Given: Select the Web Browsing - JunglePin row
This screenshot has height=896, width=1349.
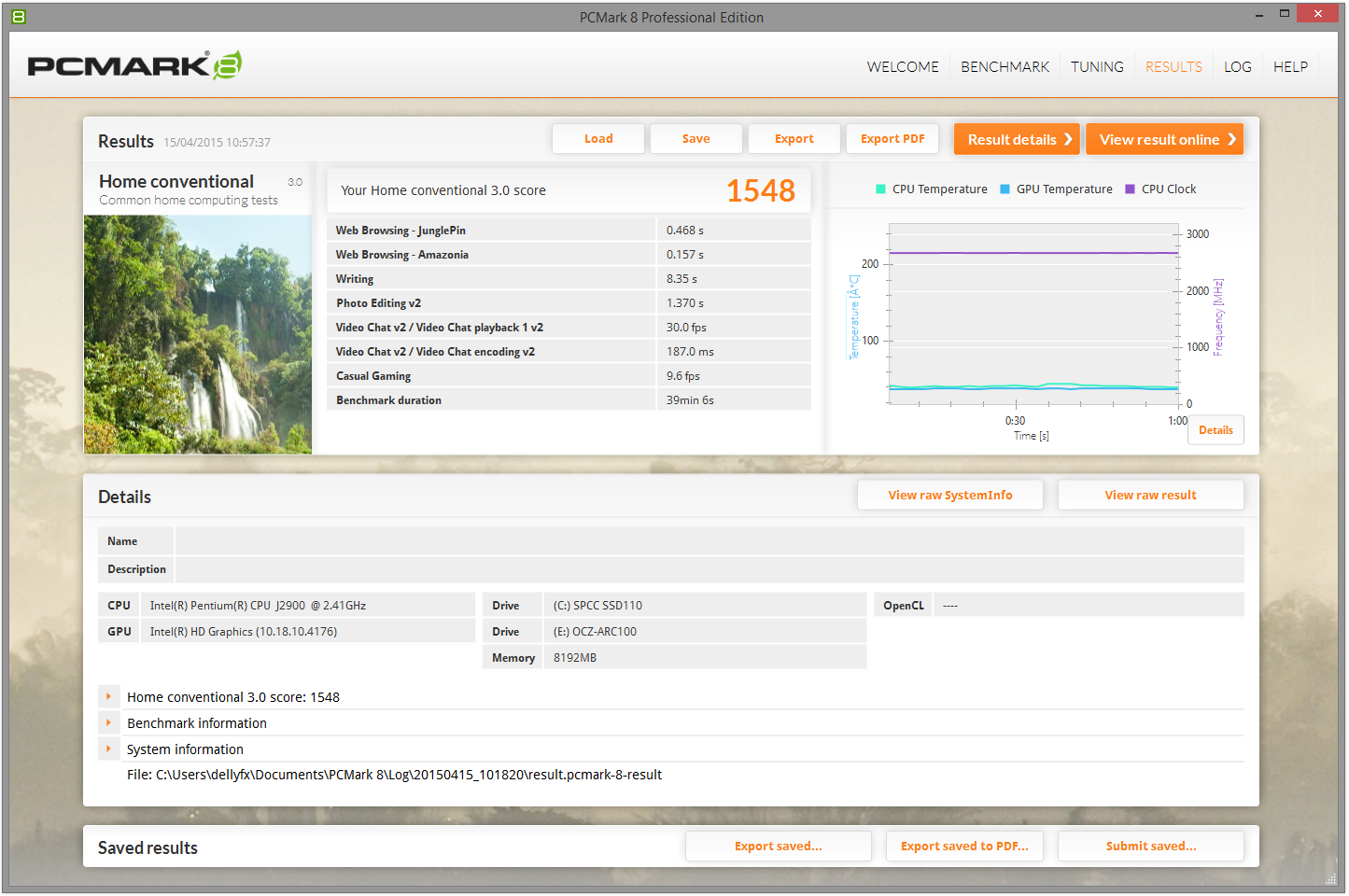Looking at the screenshot, I should point(569,231).
